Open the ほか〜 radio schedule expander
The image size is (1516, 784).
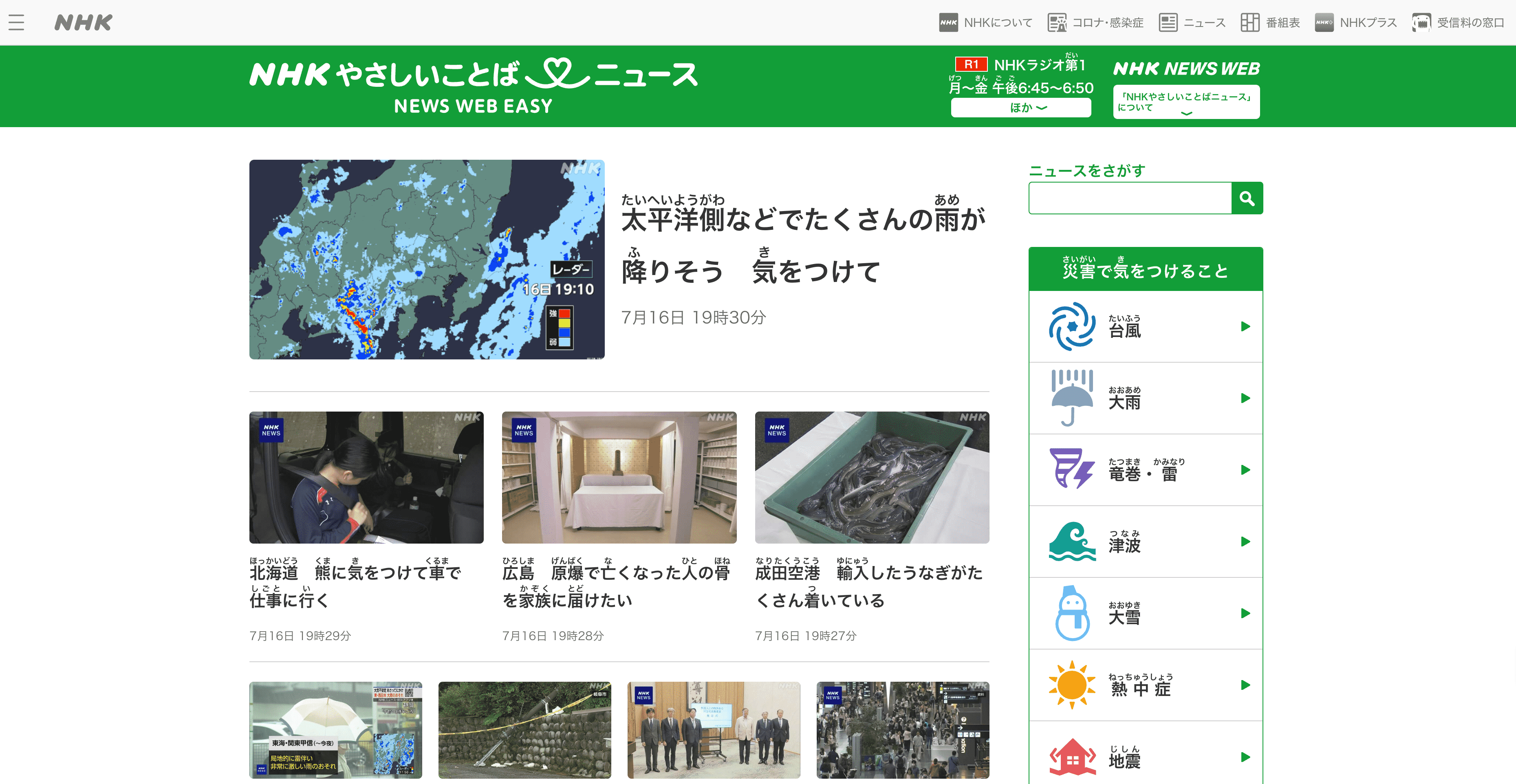[1021, 108]
